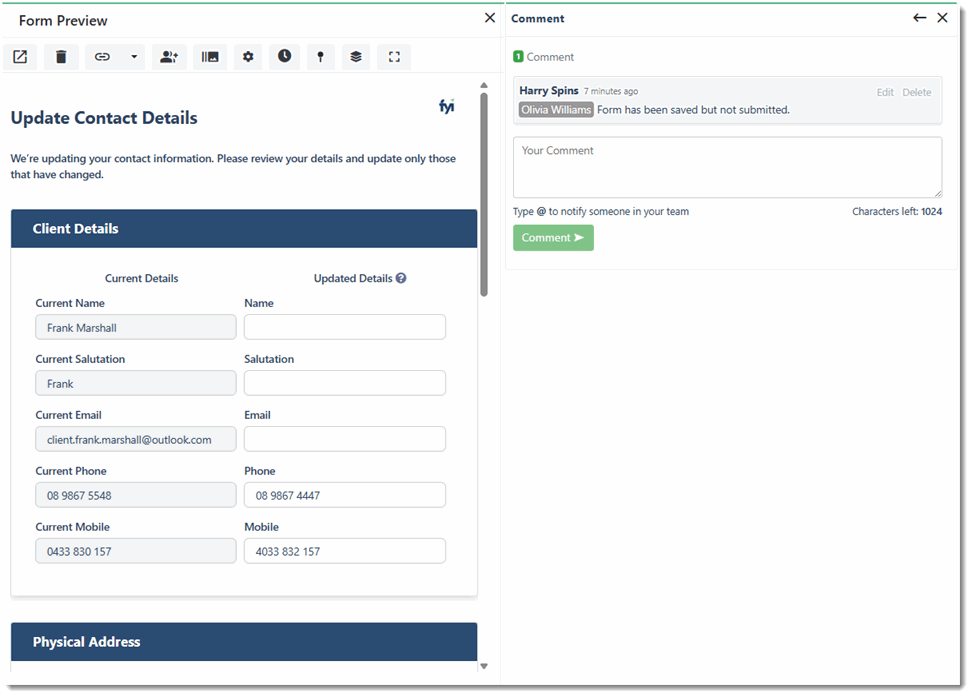Click the green comment count badge
972x697 pixels.
[x=518, y=56]
